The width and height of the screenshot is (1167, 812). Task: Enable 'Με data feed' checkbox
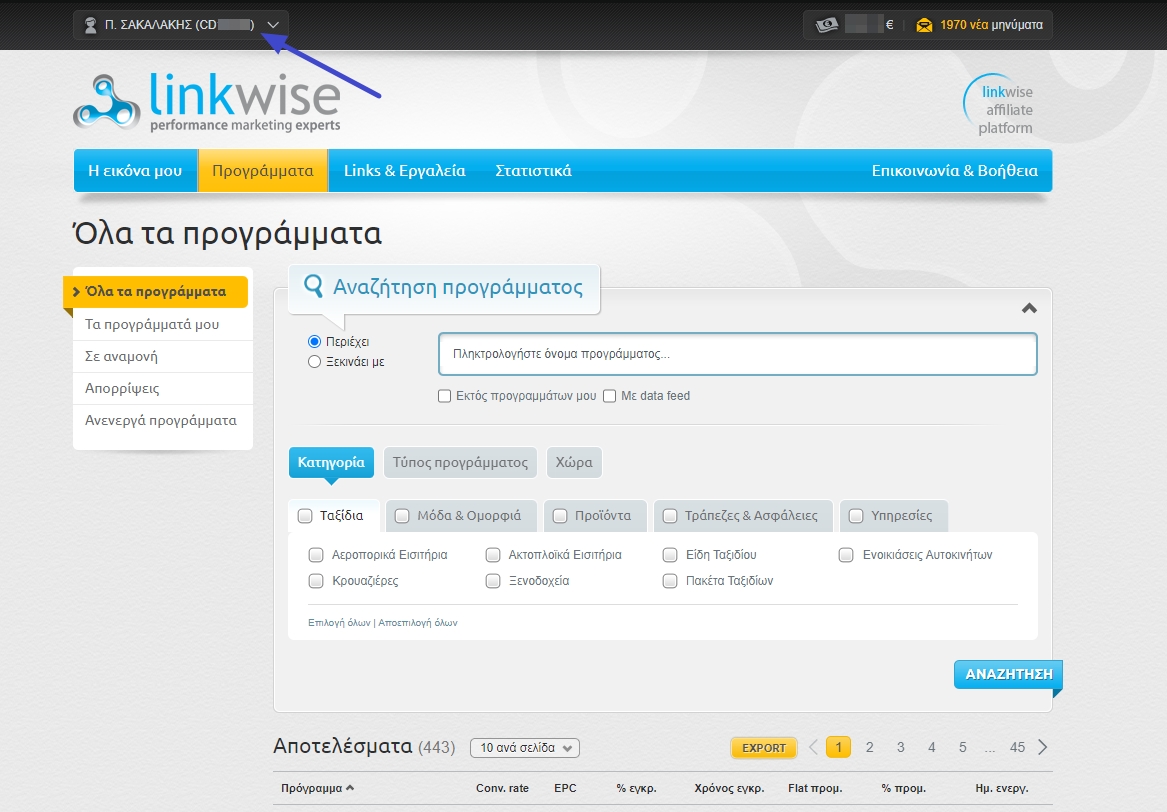pyautogui.click(x=609, y=396)
